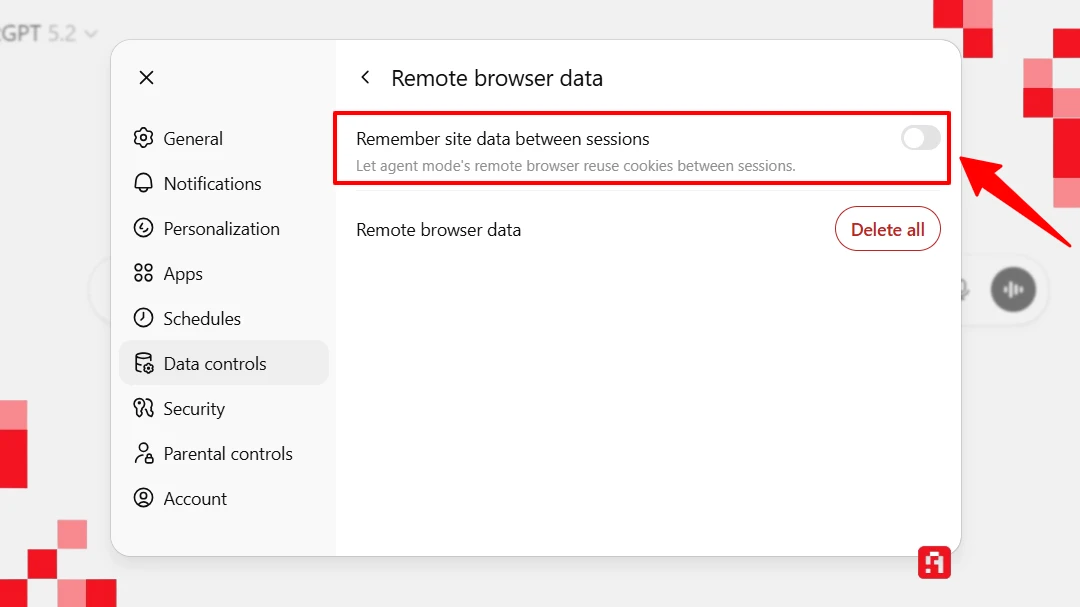Click the General gear icon

click(144, 139)
